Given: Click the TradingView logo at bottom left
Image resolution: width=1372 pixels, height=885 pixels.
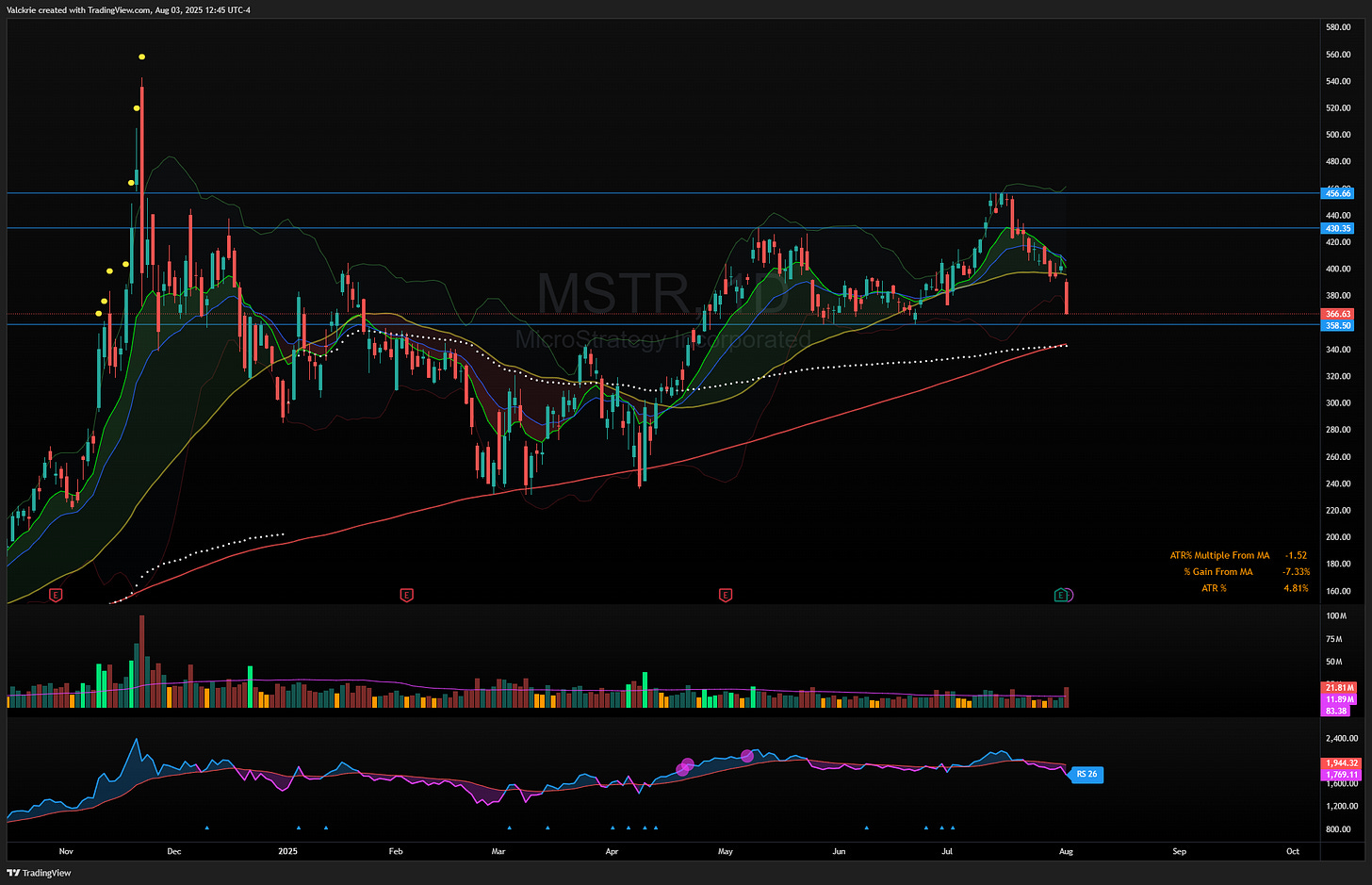Looking at the screenshot, I should point(39,873).
